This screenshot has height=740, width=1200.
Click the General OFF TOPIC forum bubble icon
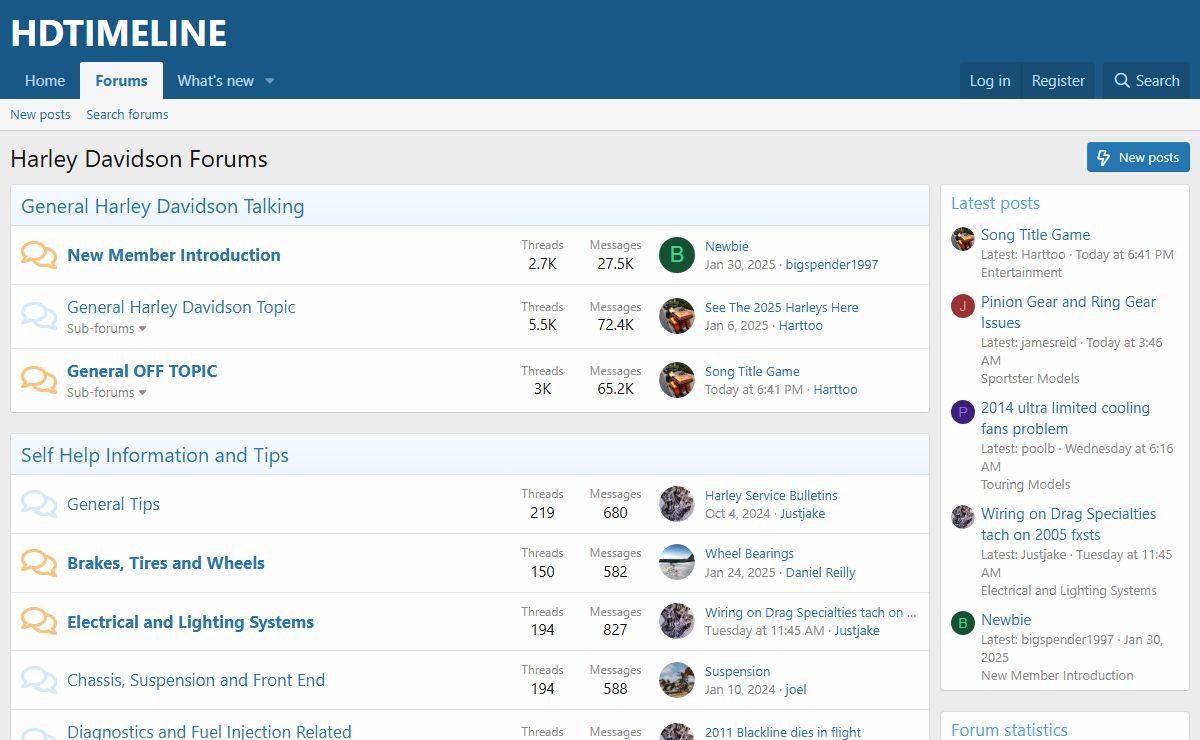pos(39,380)
